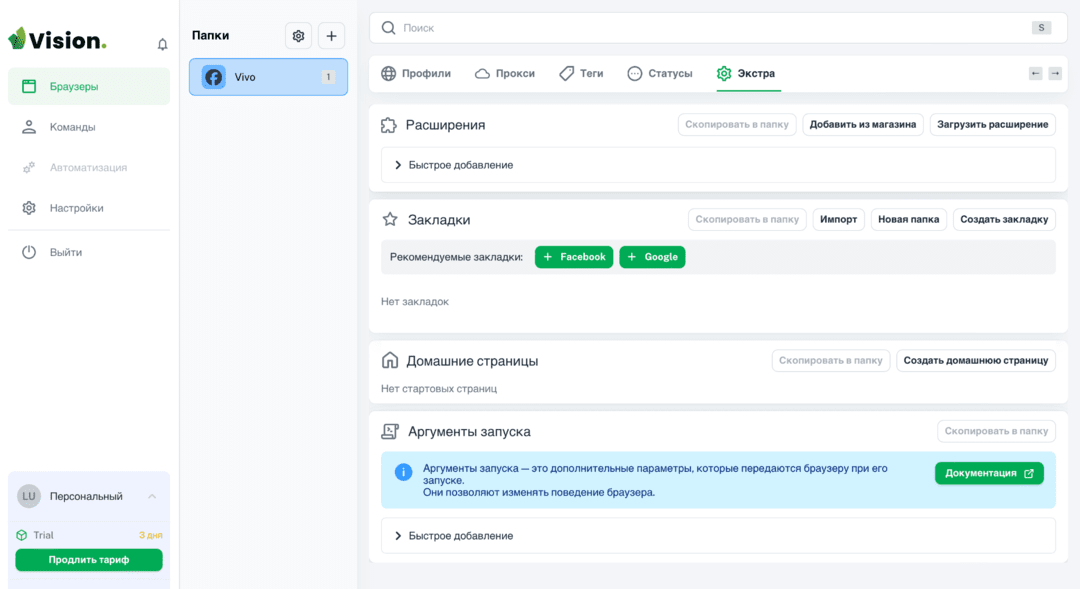Image resolution: width=1080 pixels, height=589 pixels.
Task: Click the Статусы dots icon
Action: tap(634, 73)
